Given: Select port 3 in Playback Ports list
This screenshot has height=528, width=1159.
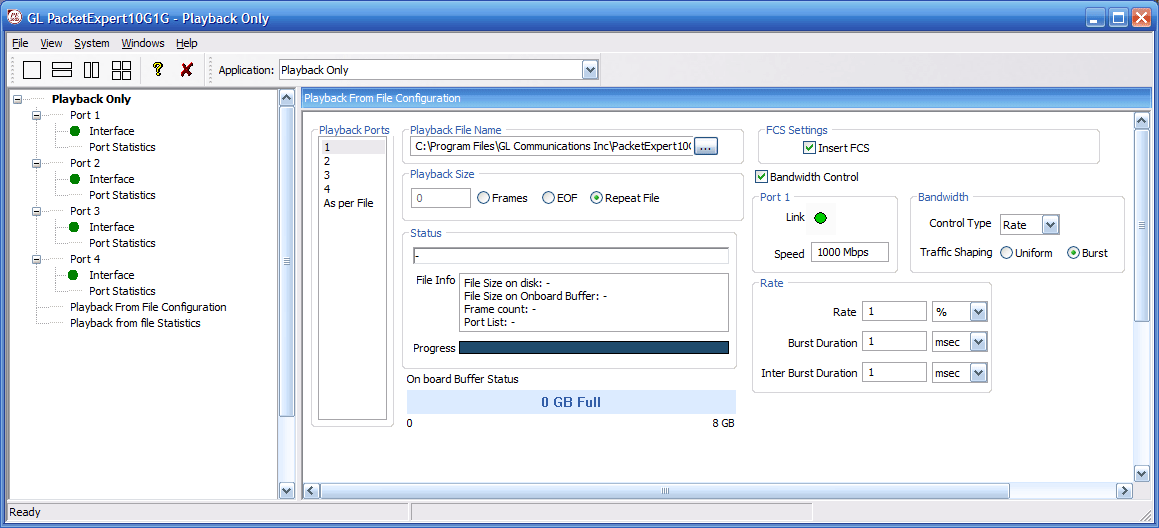Looking at the screenshot, I should pyautogui.click(x=352, y=175).
